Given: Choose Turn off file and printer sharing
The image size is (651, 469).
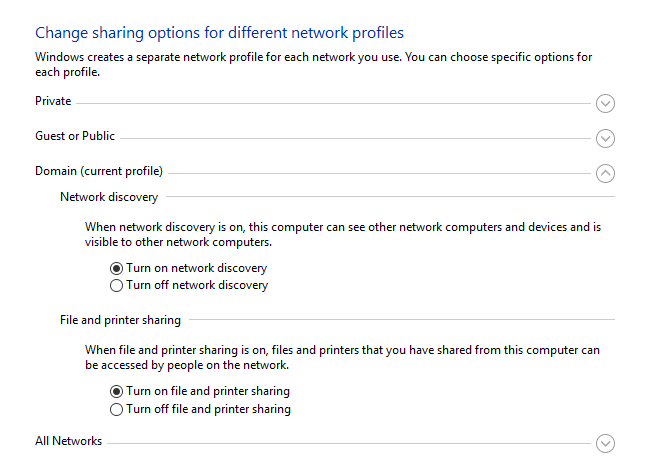Looking at the screenshot, I should pos(117,409).
